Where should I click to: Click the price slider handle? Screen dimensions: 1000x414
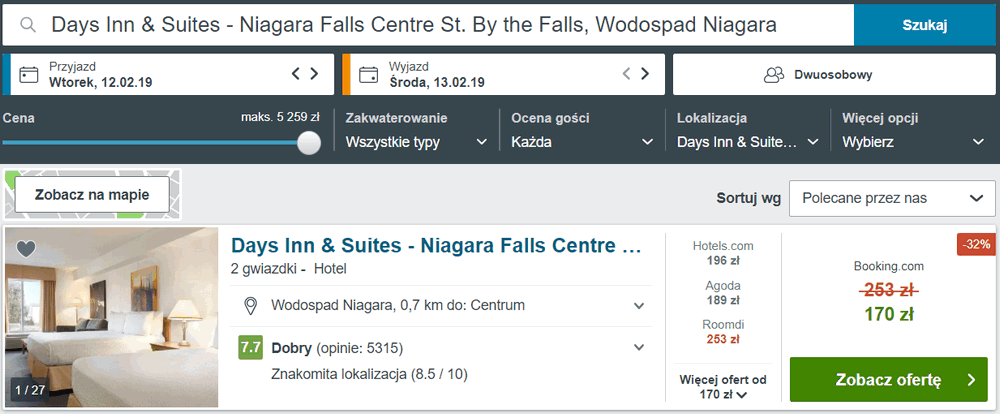(x=309, y=142)
